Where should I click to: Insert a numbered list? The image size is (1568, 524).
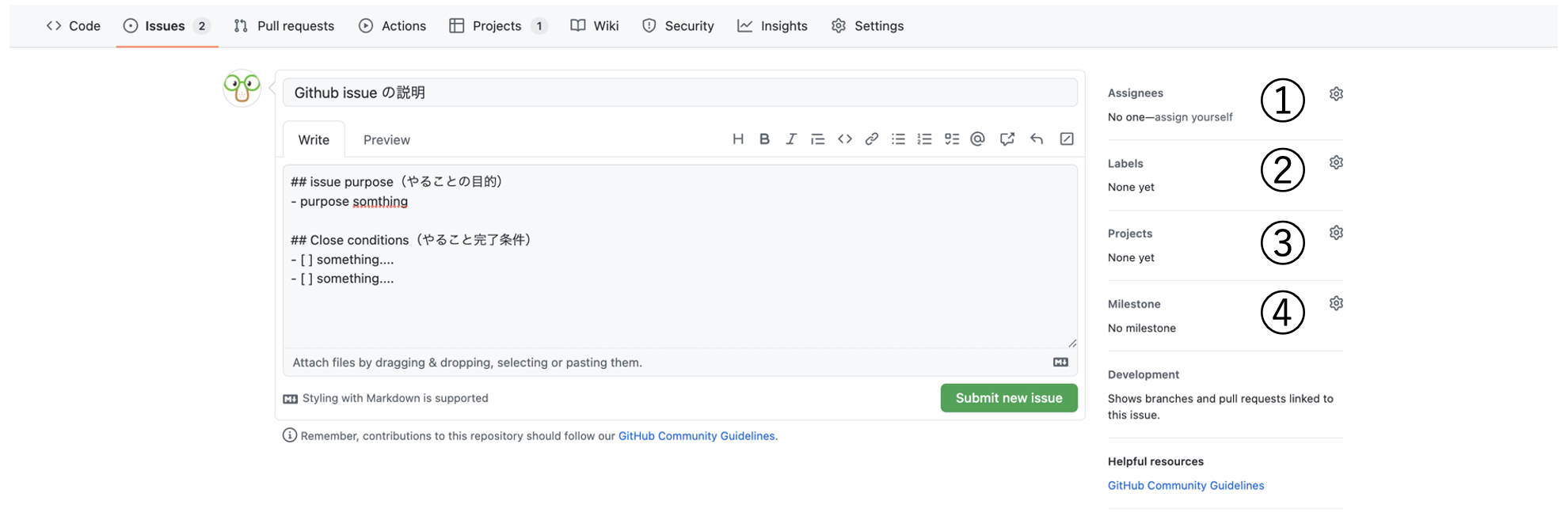click(x=924, y=139)
